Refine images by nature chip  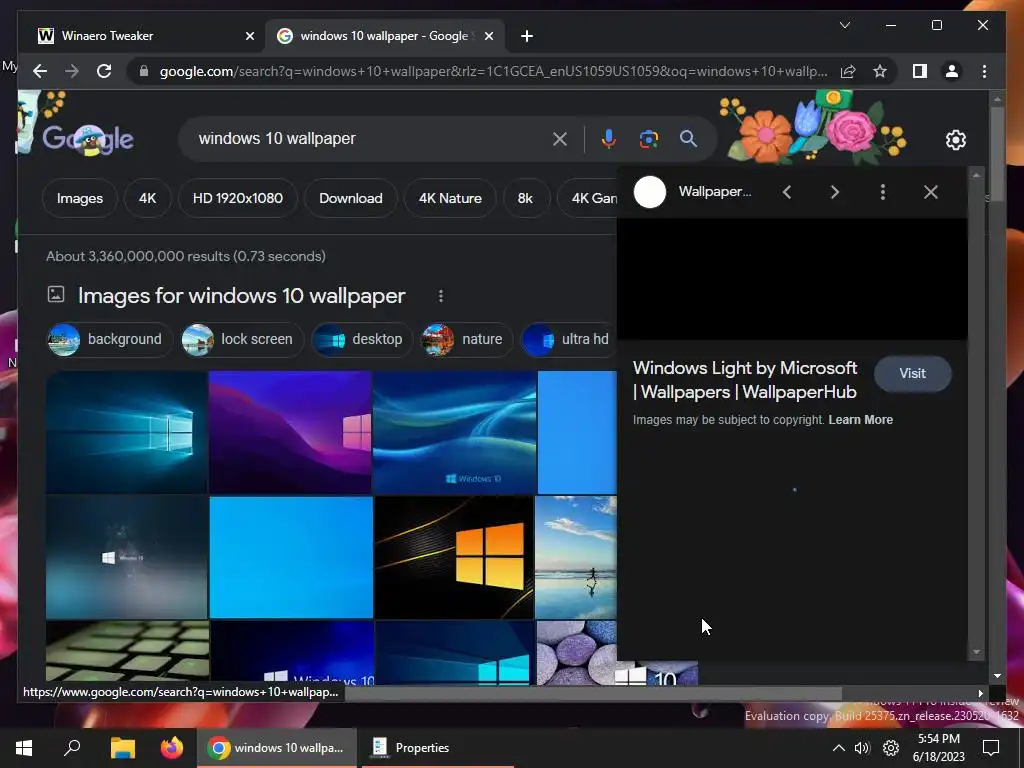(467, 340)
